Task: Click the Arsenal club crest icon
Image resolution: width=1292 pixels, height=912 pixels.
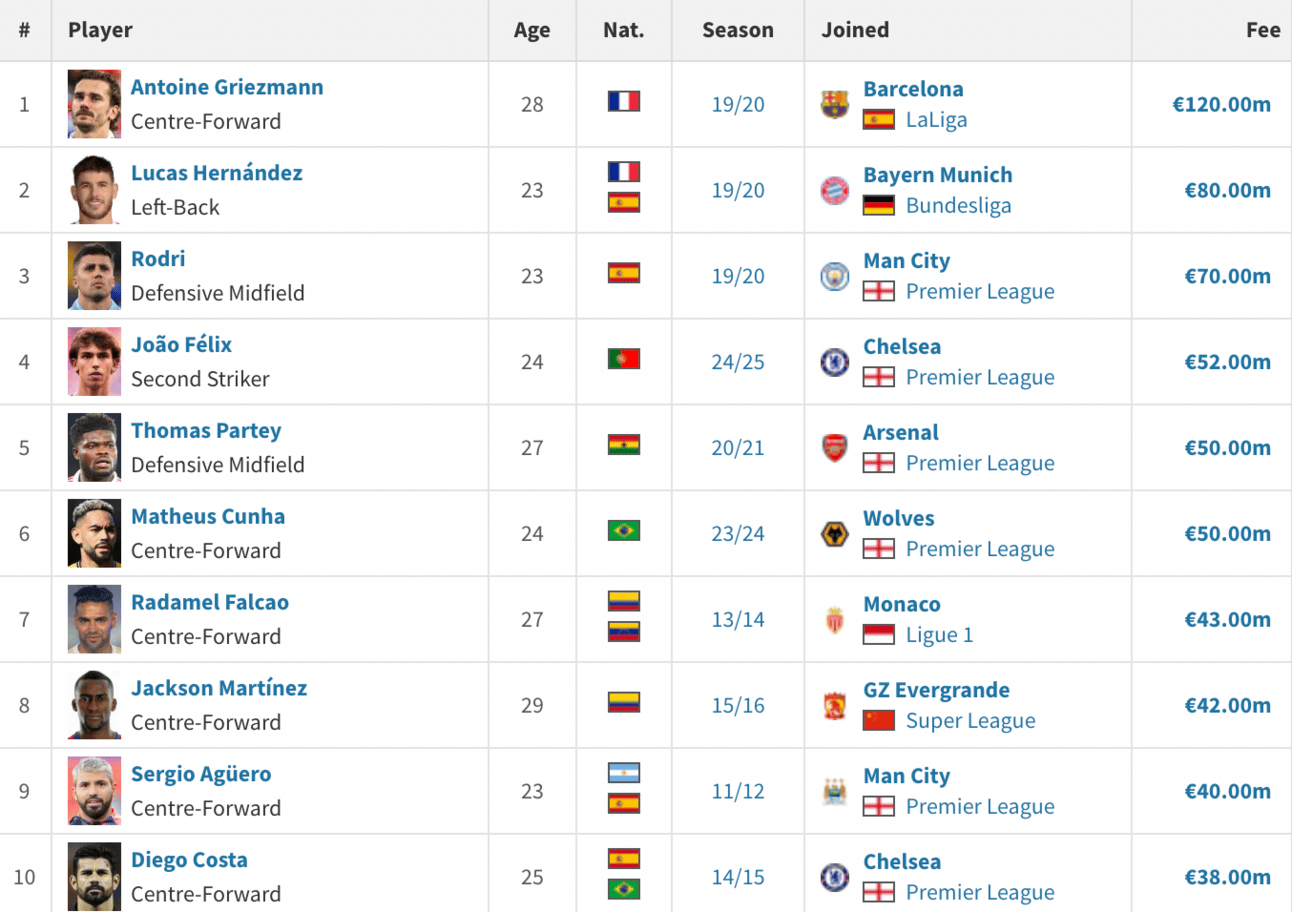Action: (834, 448)
